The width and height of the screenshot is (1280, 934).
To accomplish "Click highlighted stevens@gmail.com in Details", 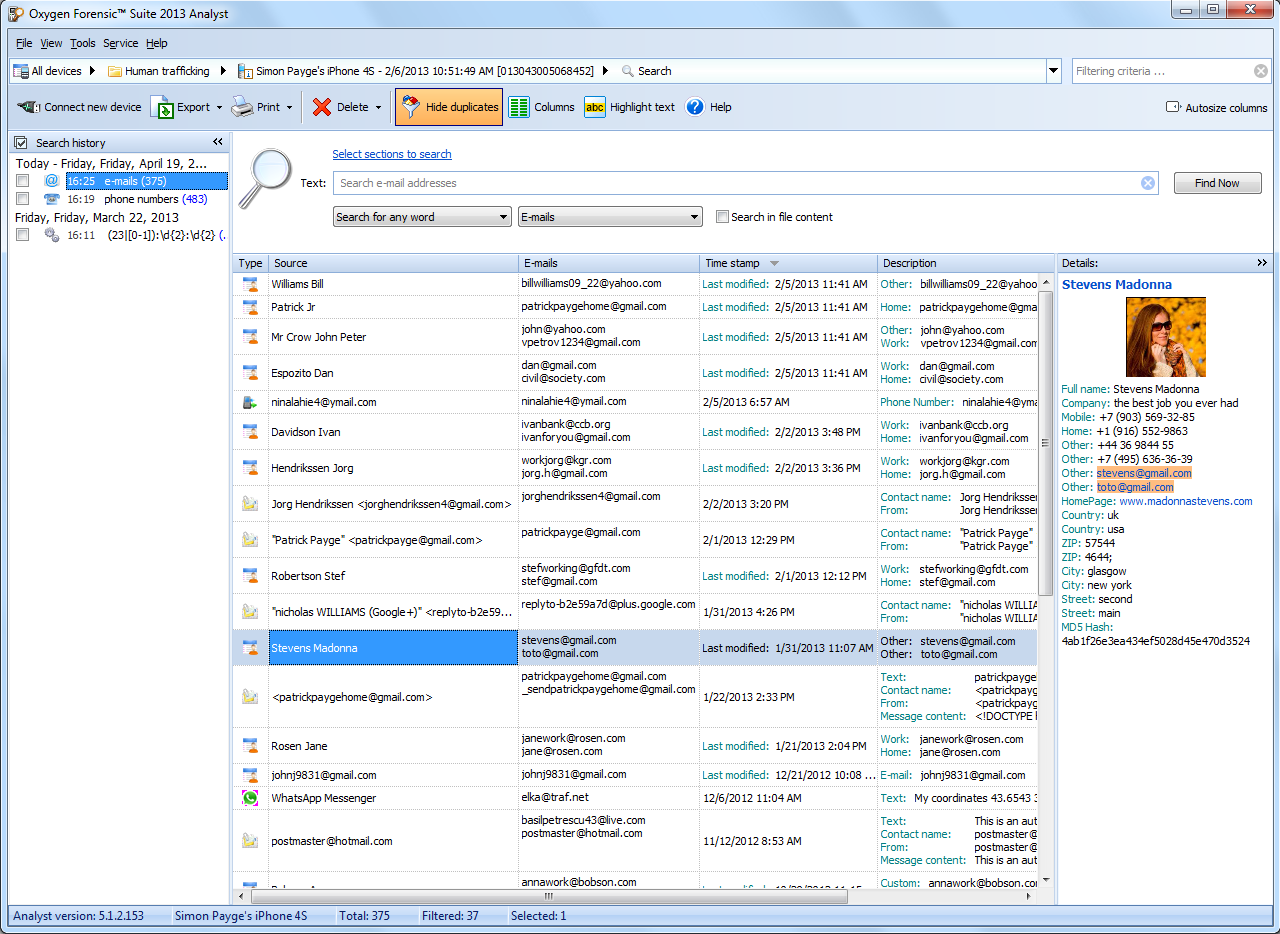I will [x=1144, y=473].
